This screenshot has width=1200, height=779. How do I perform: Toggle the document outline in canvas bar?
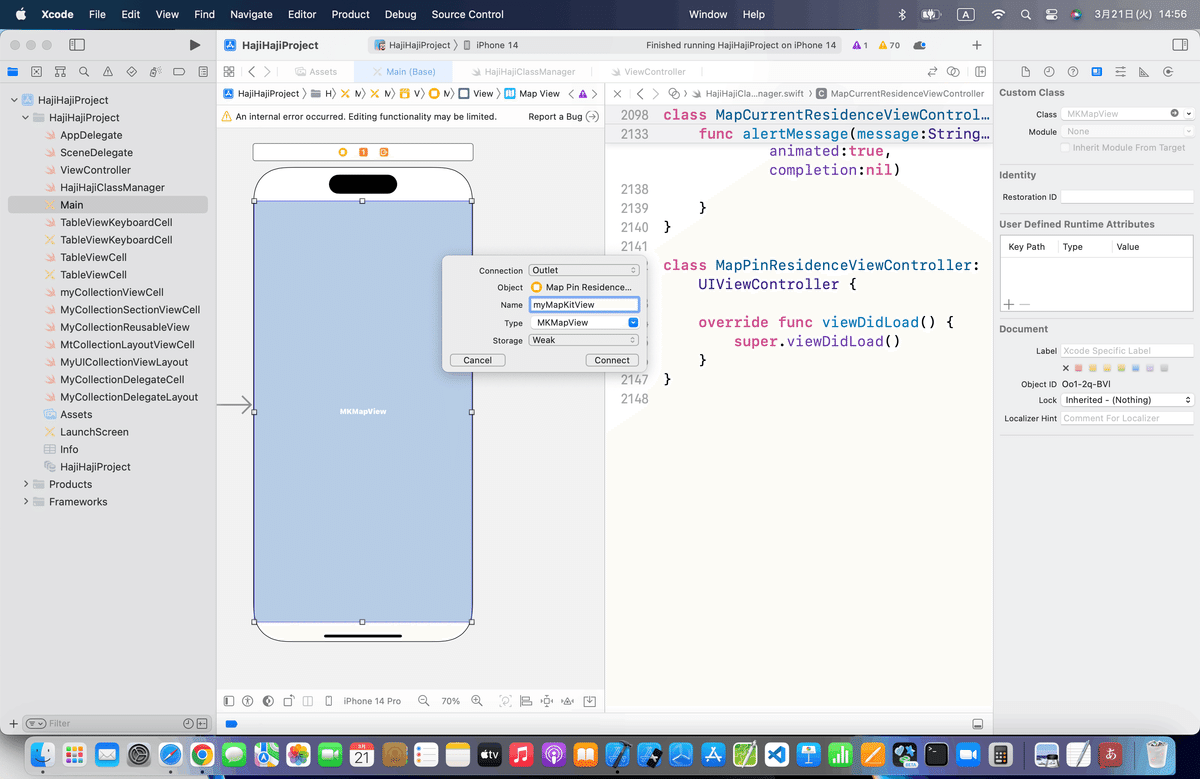pos(229,701)
